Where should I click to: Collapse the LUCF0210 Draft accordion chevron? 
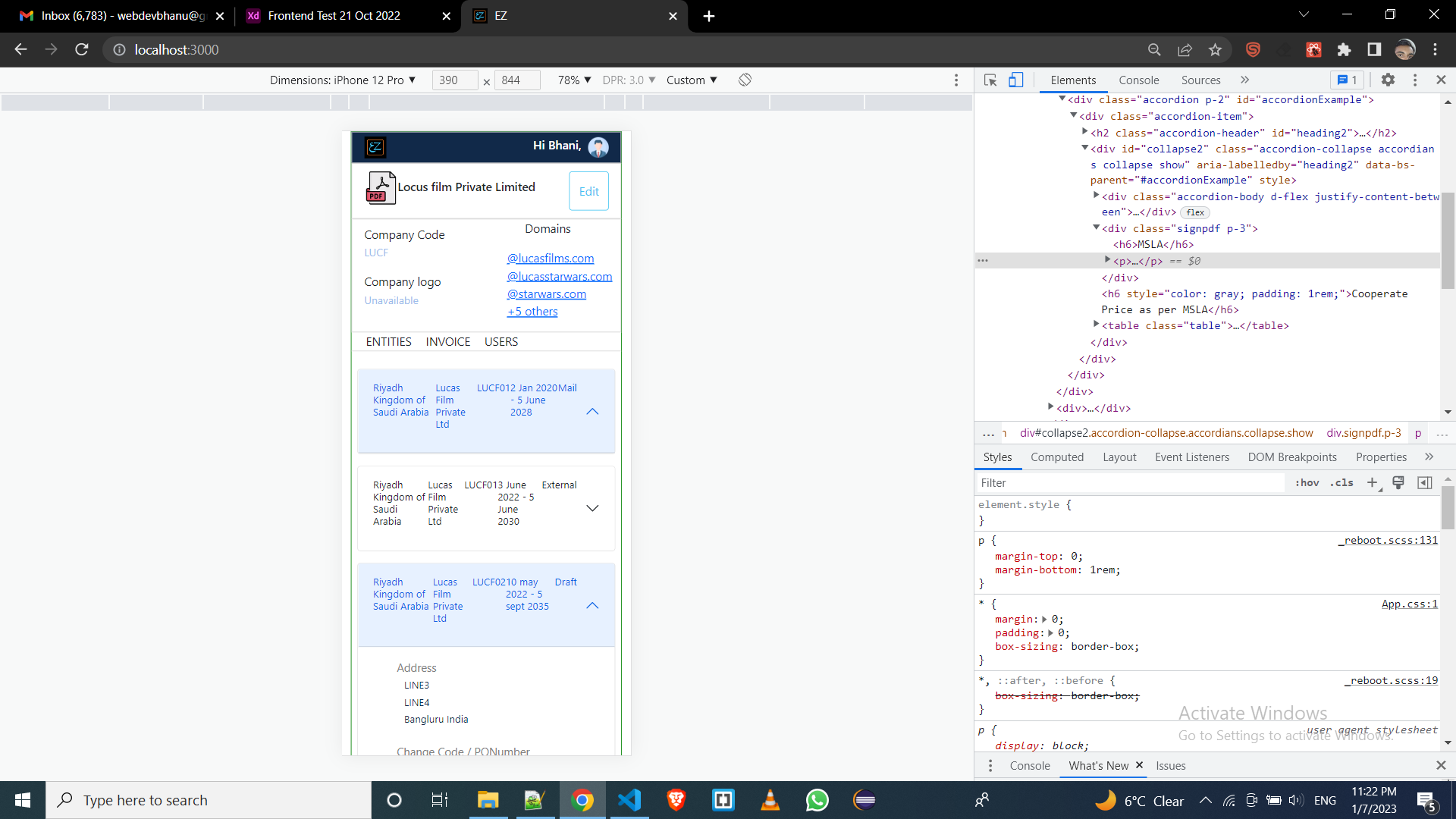(593, 606)
